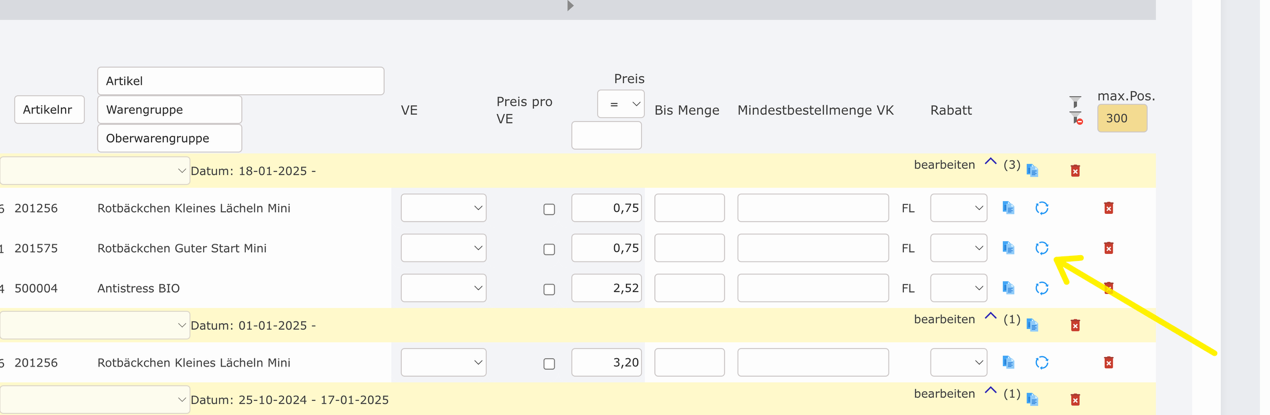The height and width of the screenshot is (415, 1270).
Task: Open the Preis comparison operator dropdown
Action: click(x=620, y=104)
